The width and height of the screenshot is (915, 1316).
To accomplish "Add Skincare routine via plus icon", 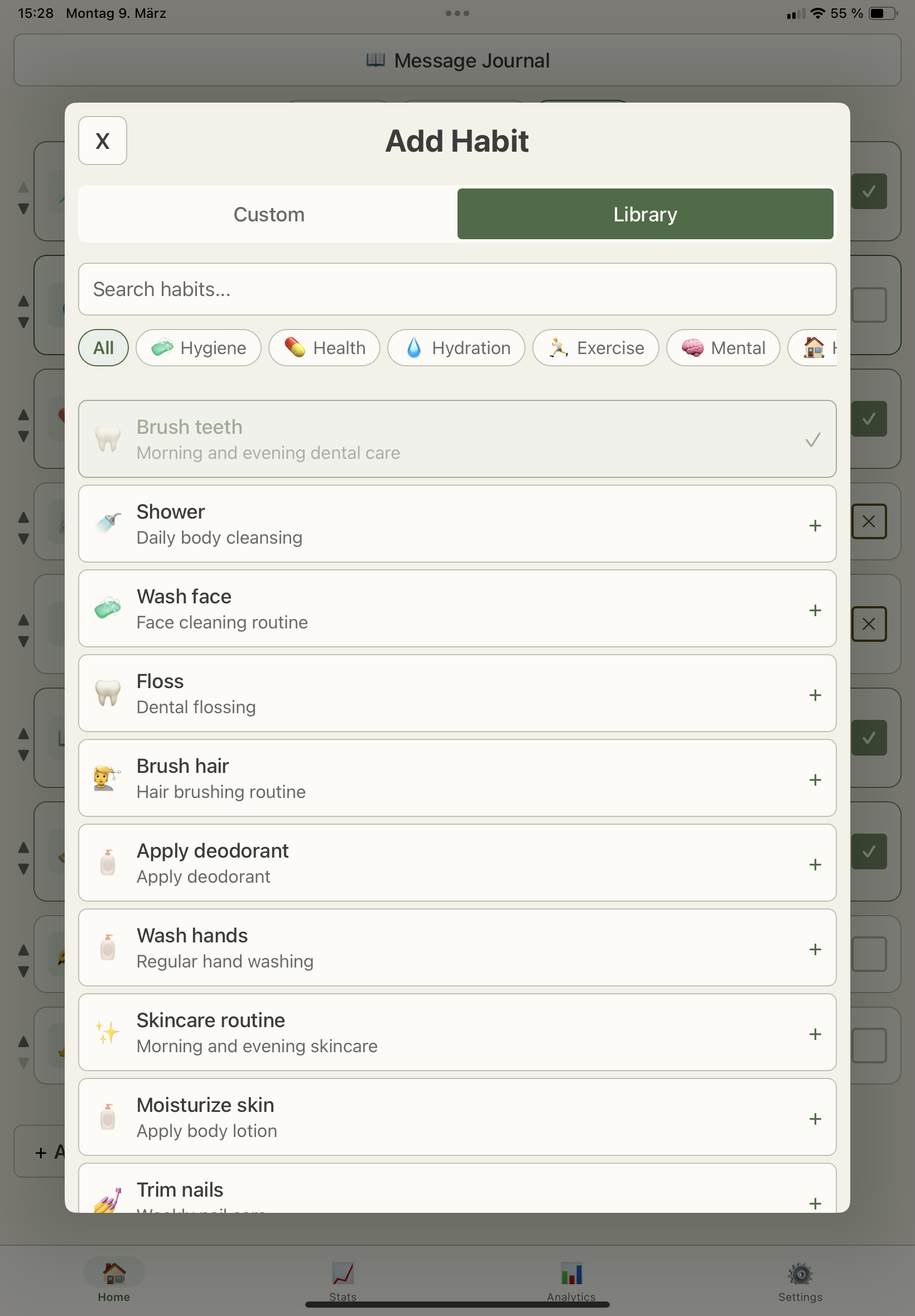I will coord(815,1034).
